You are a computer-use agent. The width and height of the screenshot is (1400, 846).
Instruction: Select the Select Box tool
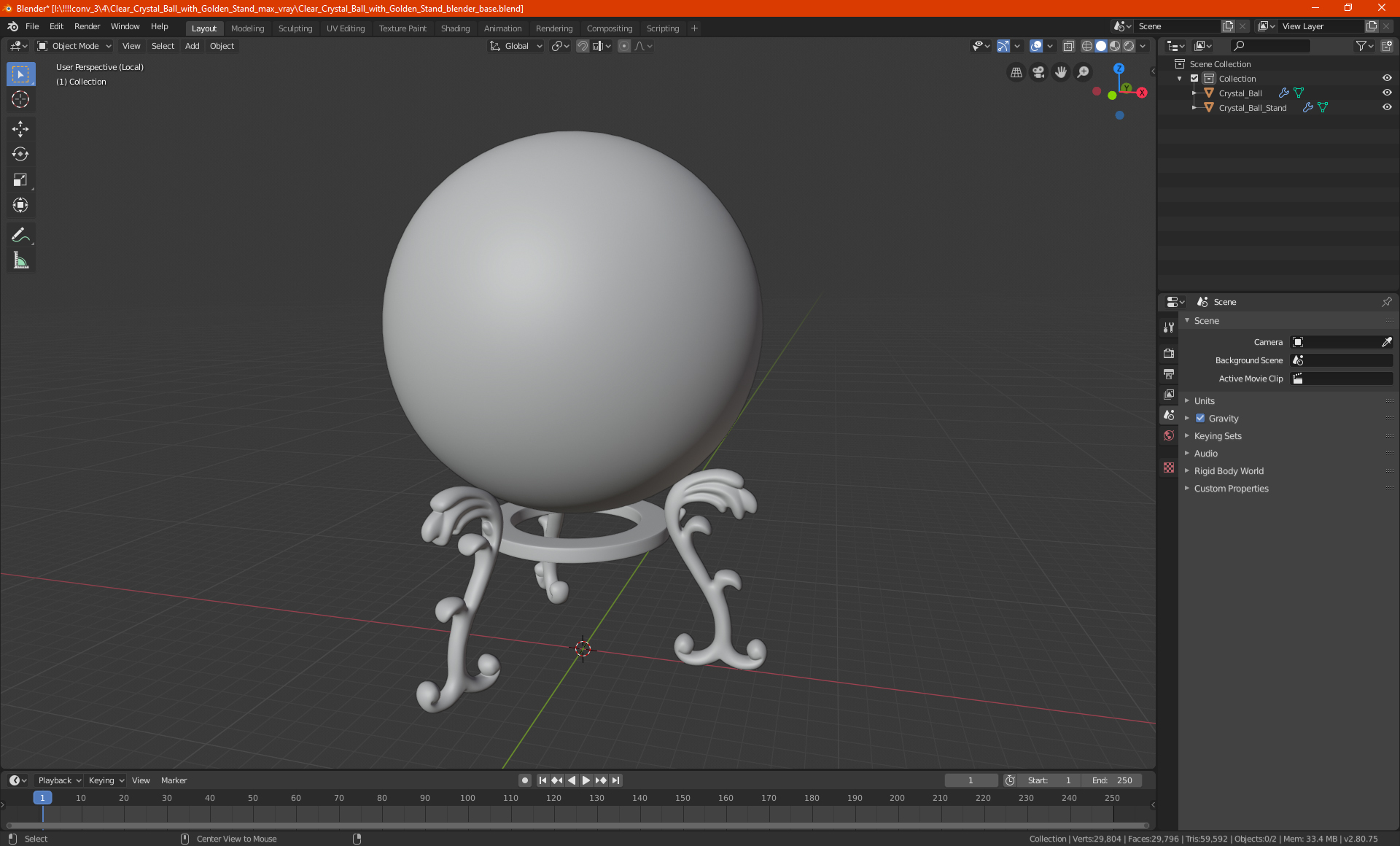tap(20, 74)
